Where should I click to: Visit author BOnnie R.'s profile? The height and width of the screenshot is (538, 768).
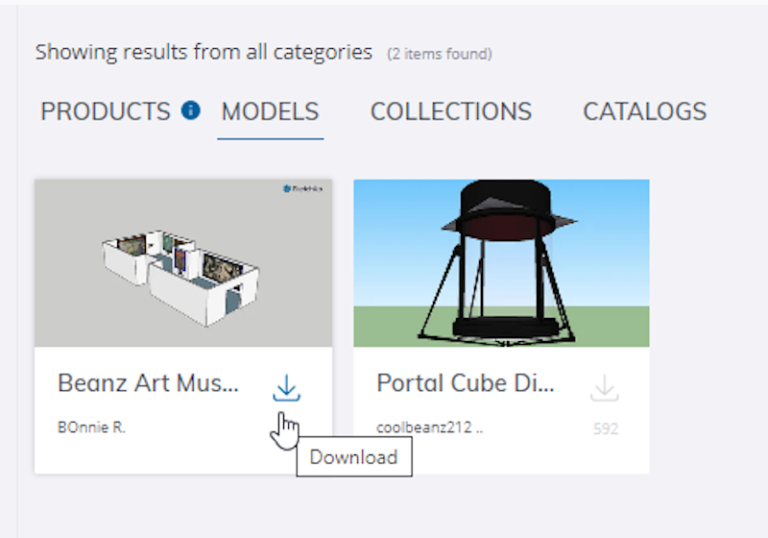92,428
